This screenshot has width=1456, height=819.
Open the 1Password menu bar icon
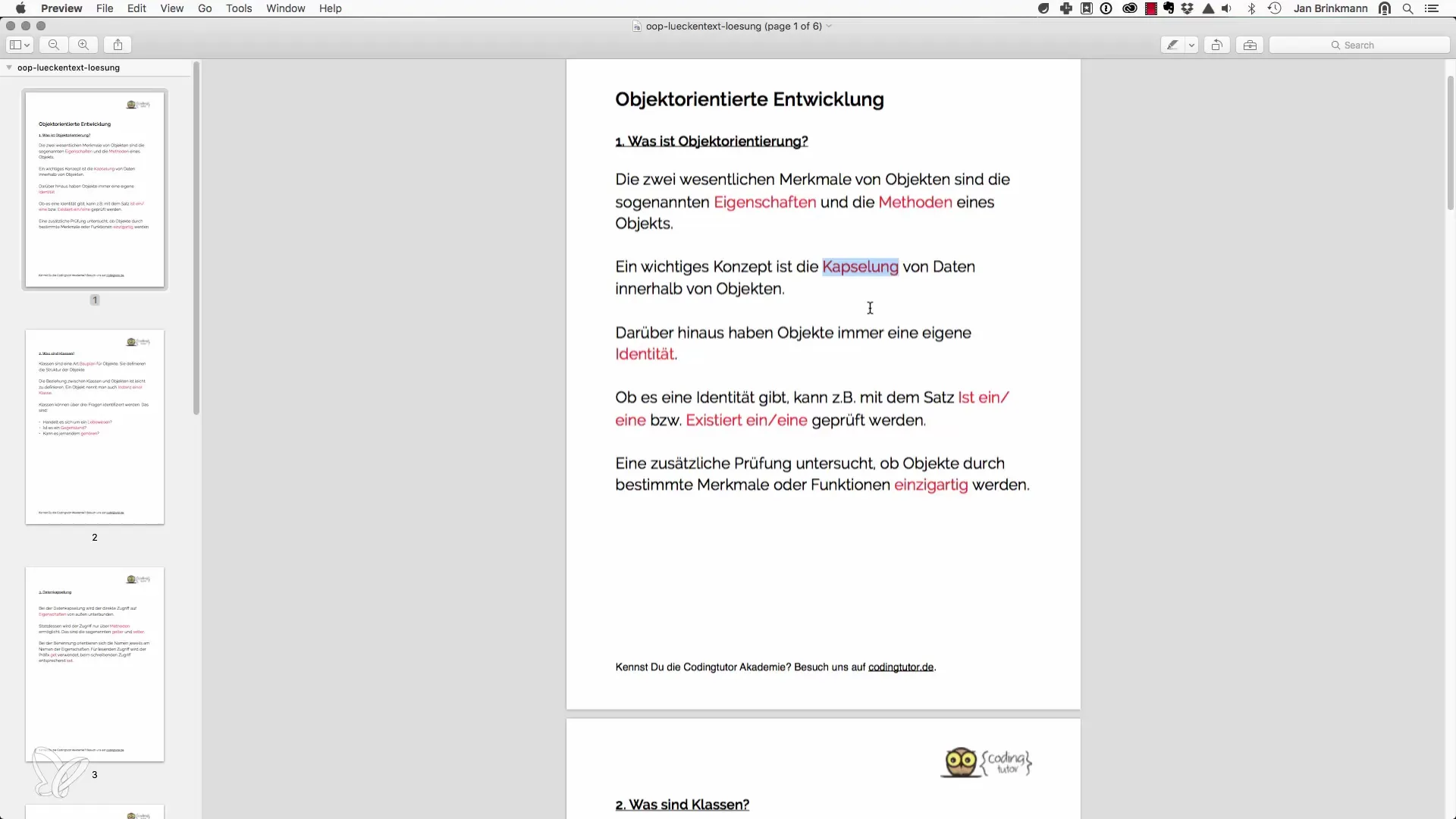1106,8
